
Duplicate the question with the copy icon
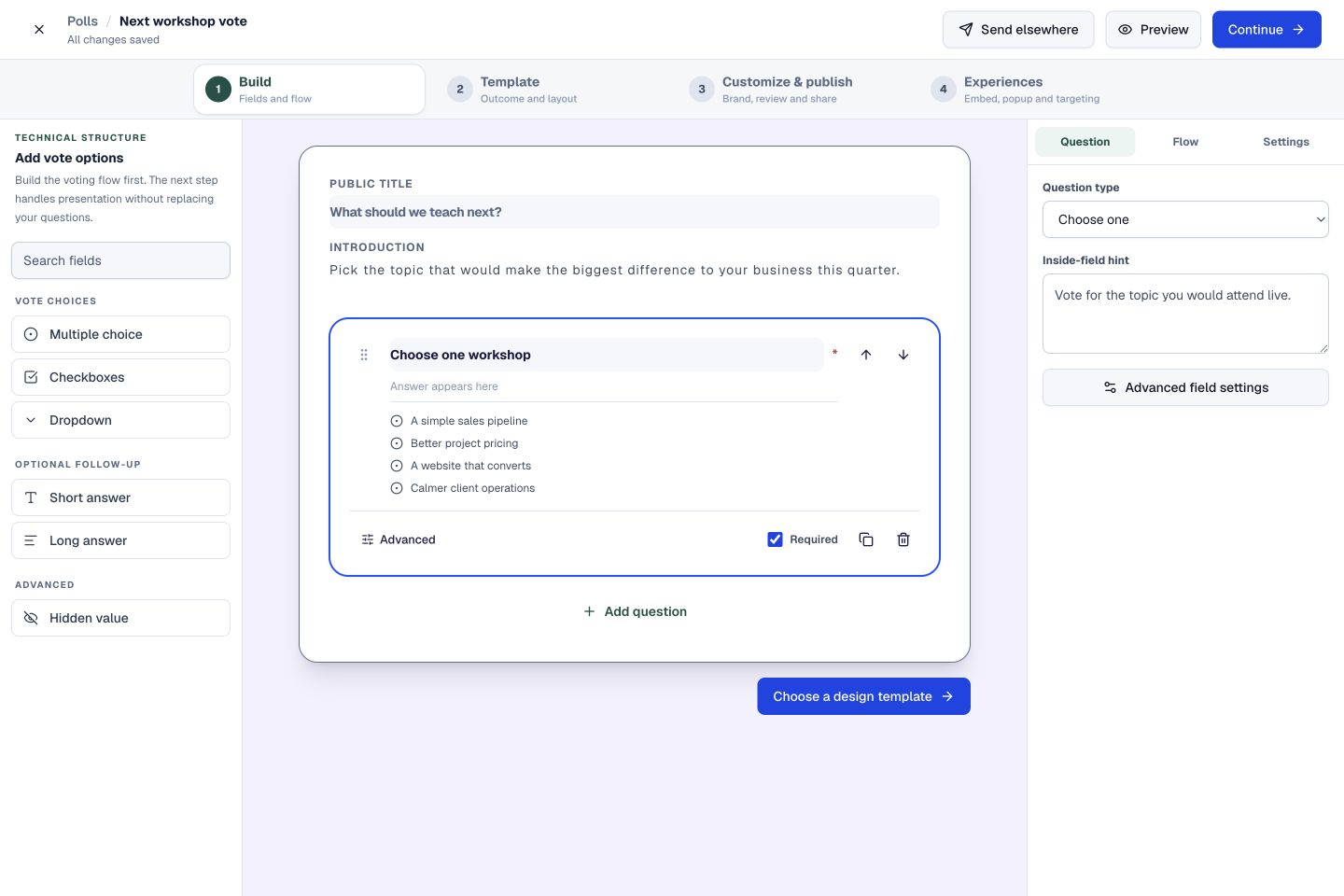(x=866, y=539)
